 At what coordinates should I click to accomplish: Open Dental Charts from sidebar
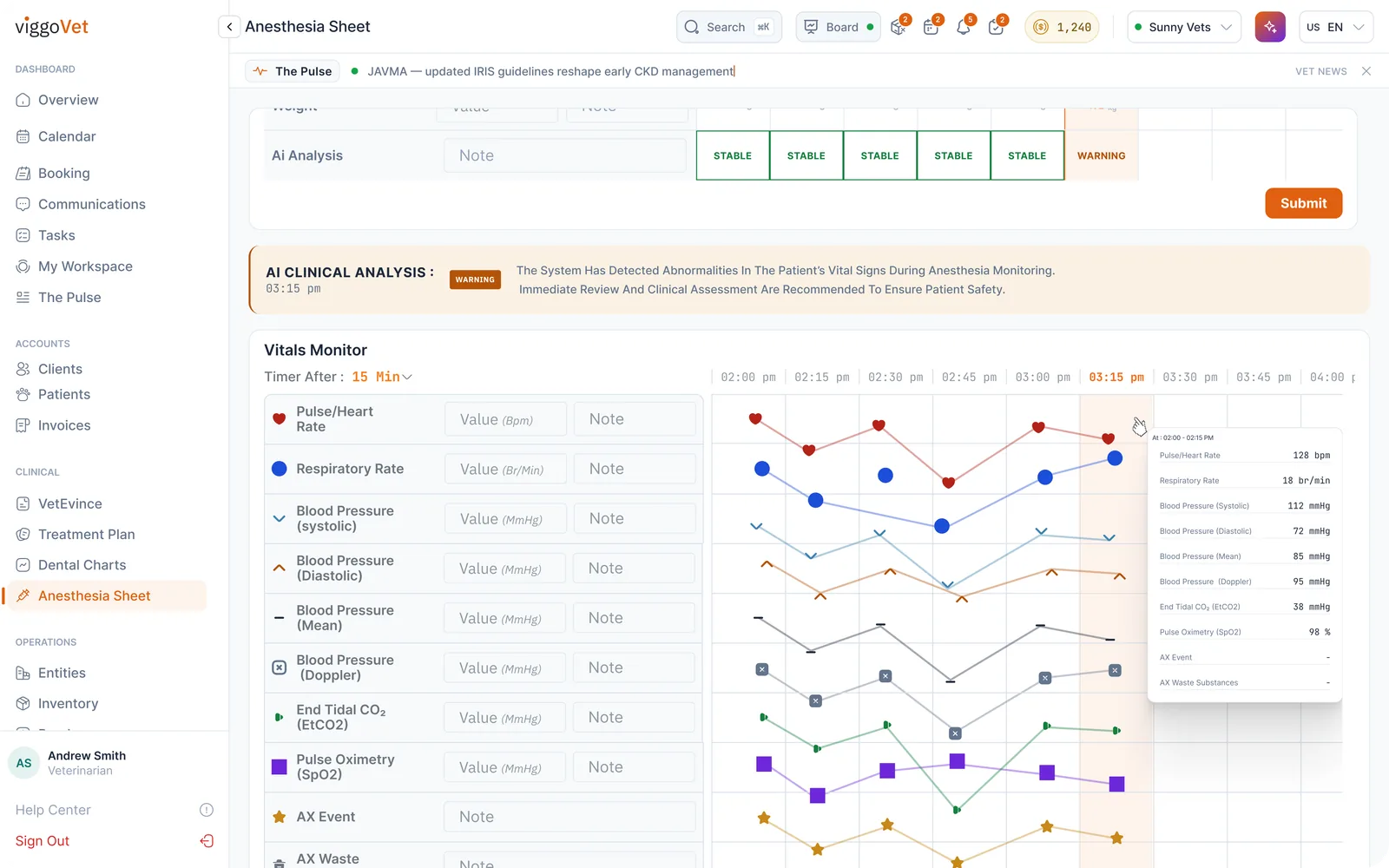82,565
